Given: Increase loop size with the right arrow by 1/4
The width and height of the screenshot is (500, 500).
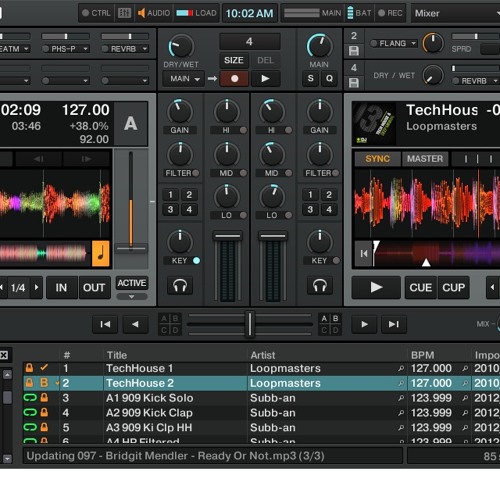Looking at the screenshot, I should [36, 287].
